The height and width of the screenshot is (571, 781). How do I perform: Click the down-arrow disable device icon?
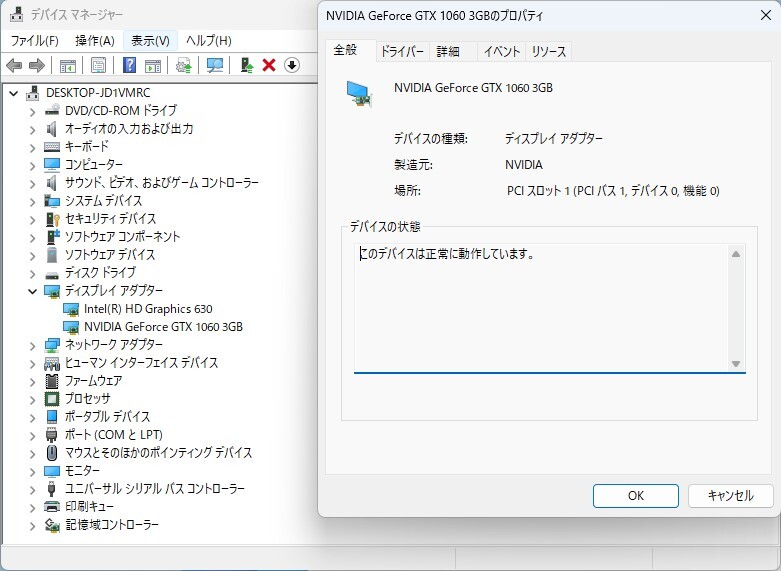tap(292, 65)
